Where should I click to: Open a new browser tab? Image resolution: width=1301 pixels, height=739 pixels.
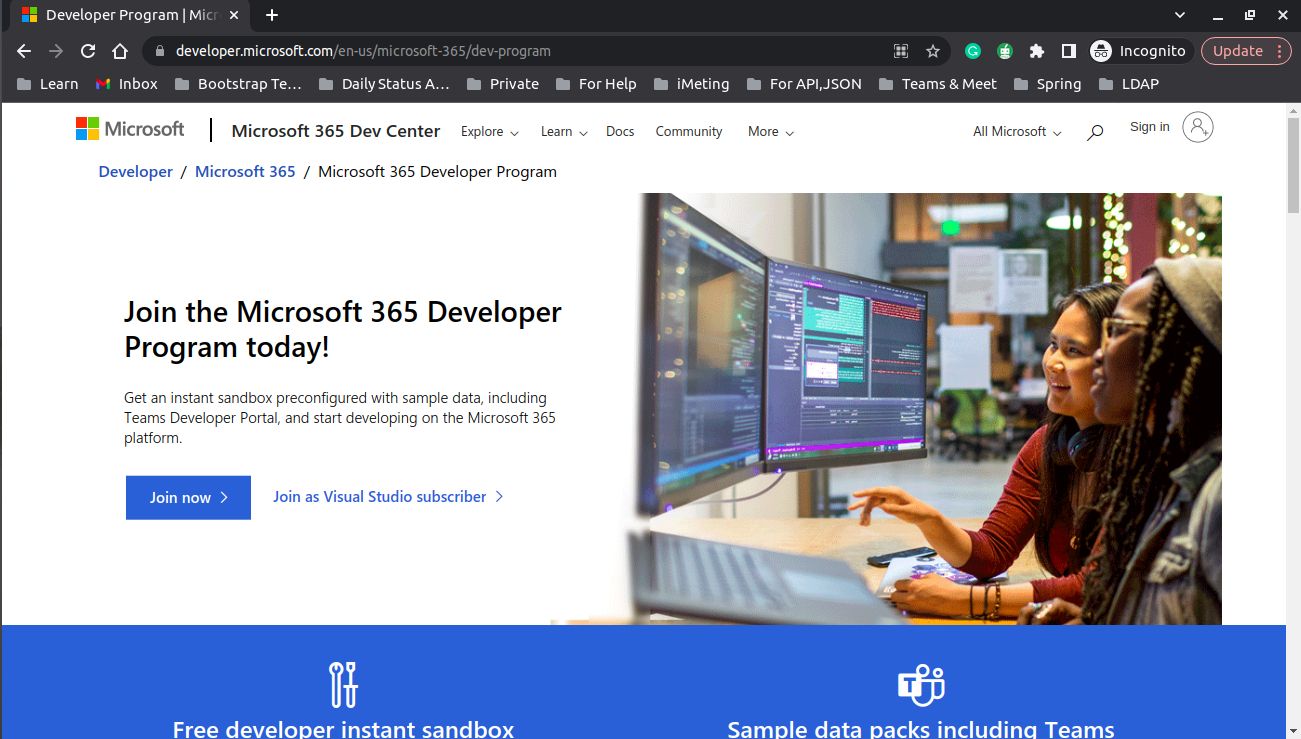(272, 15)
